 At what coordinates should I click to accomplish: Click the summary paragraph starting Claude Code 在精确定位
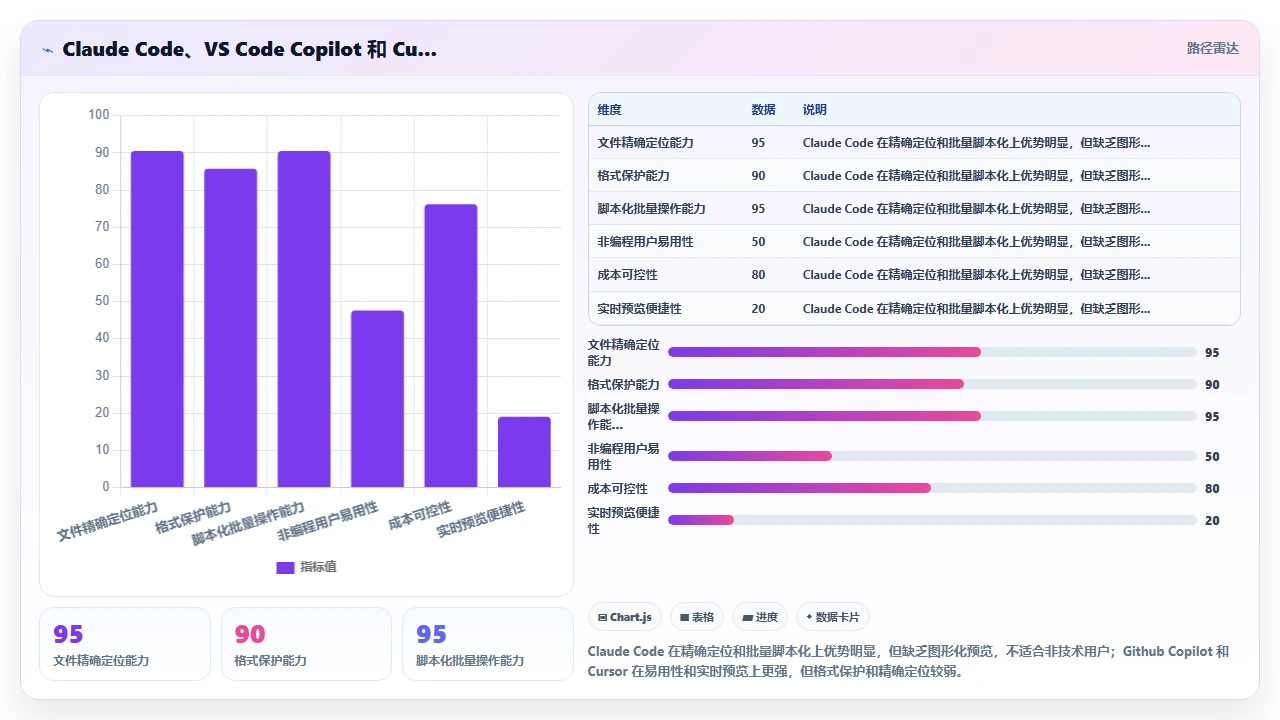908,661
